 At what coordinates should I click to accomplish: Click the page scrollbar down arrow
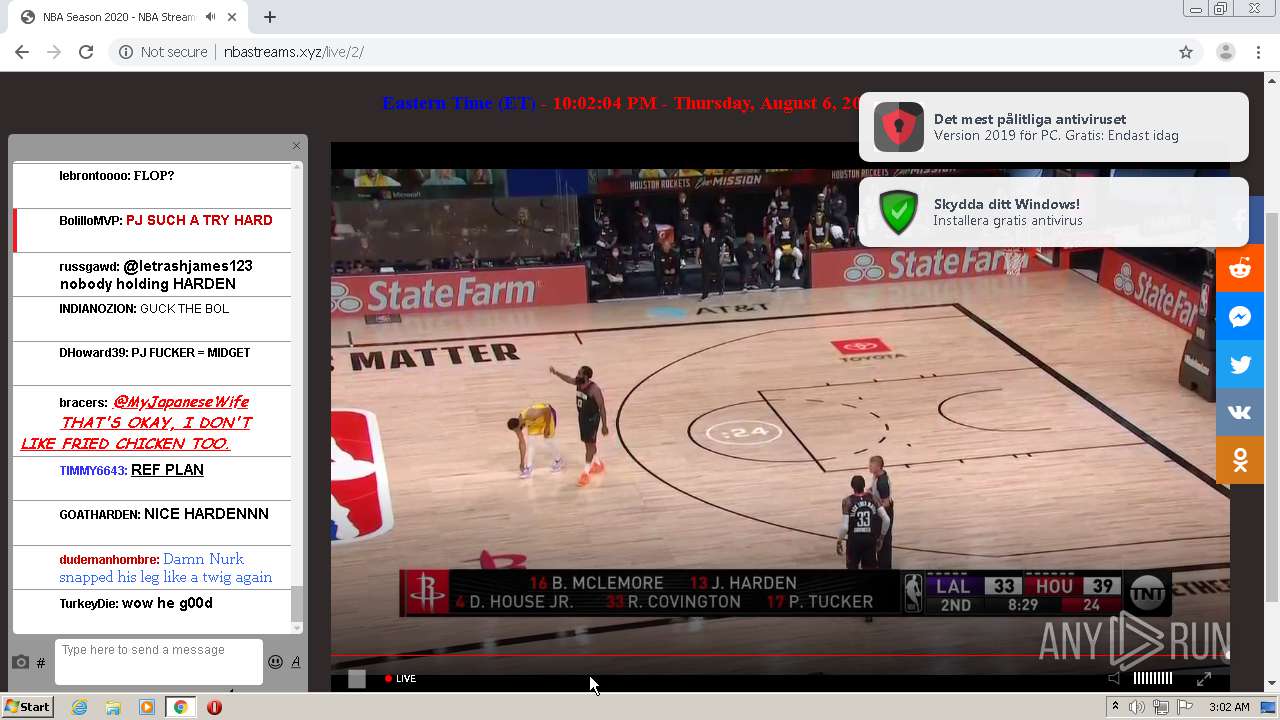(1272, 683)
